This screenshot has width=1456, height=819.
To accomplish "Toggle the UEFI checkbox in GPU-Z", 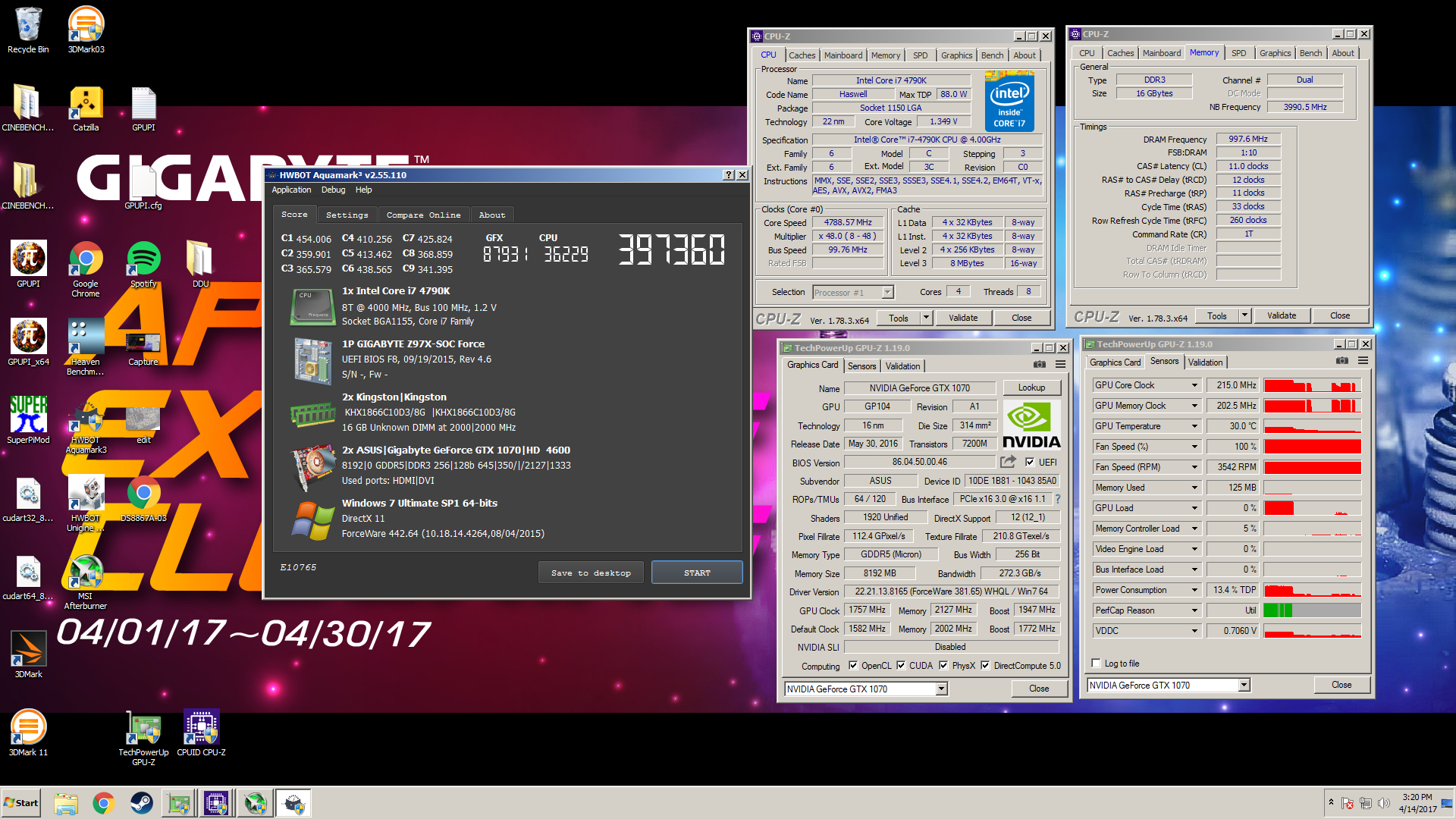I will [1030, 462].
